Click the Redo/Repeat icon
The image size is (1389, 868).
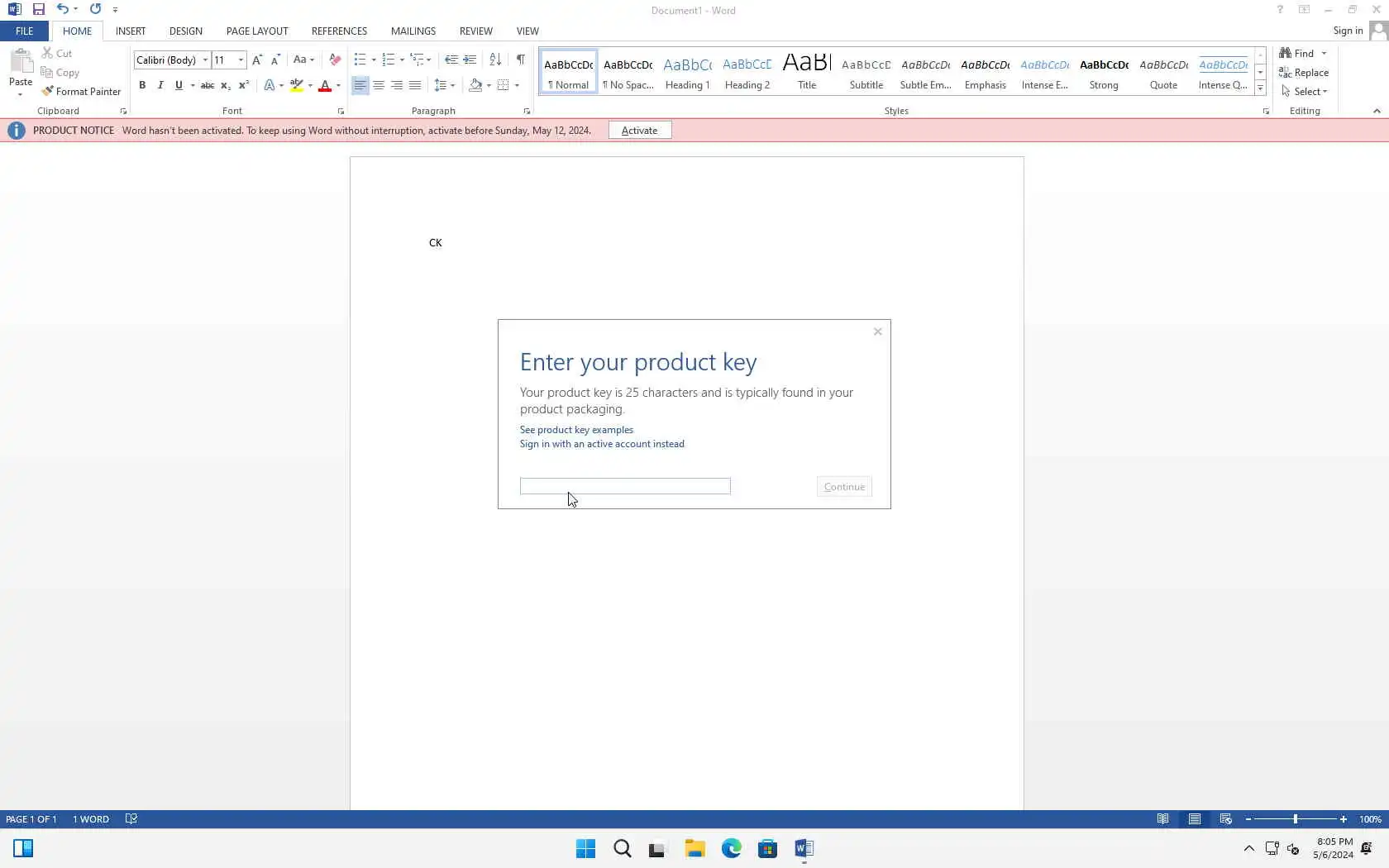(95, 9)
